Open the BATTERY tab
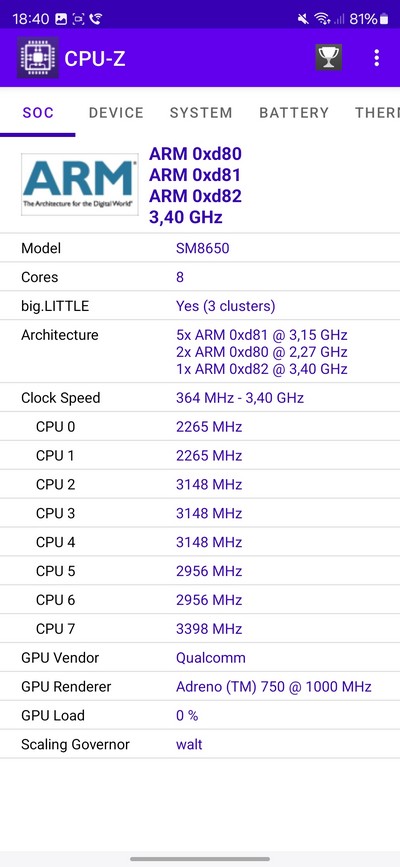Viewport: 400px width, 867px height. point(294,113)
